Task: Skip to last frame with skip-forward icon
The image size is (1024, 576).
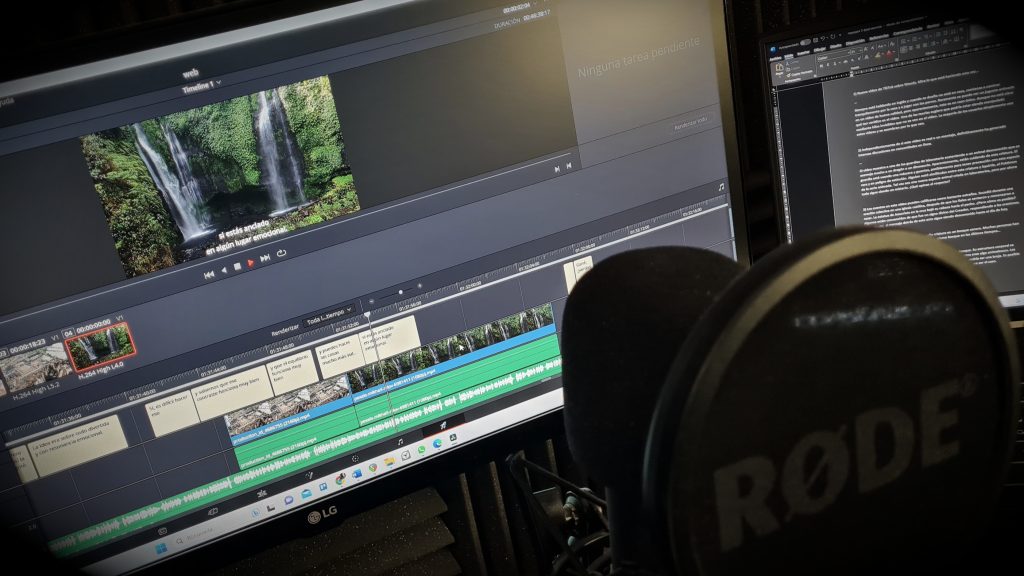Action: click(x=265, y=259)
